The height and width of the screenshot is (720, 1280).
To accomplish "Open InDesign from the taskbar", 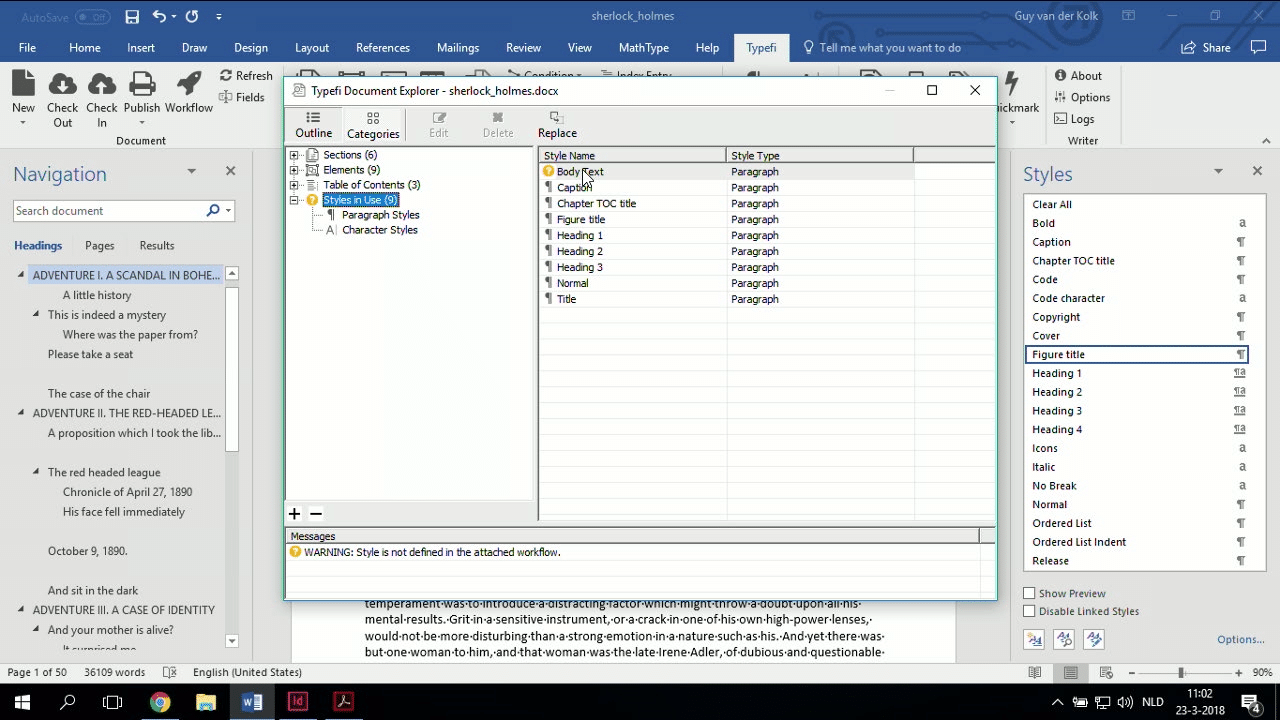I will [297, 702].
